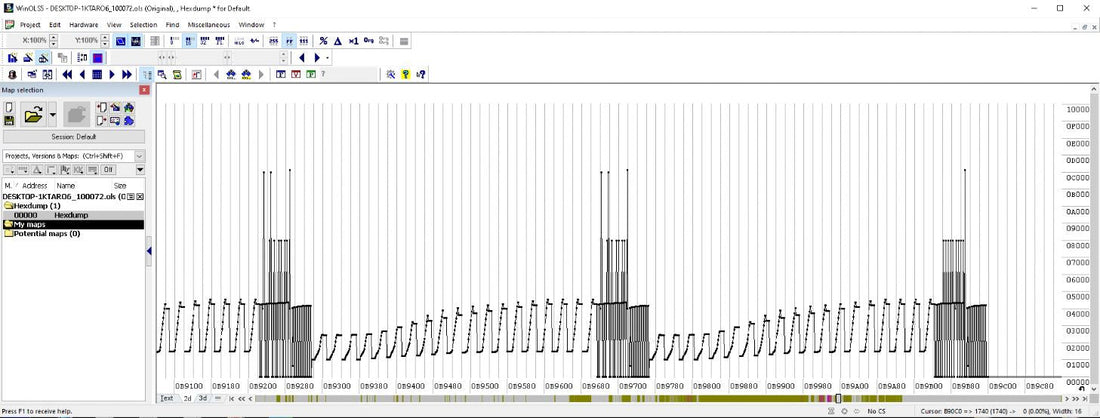
Task: Switch to the Text view tab
Action: point(167,398)
